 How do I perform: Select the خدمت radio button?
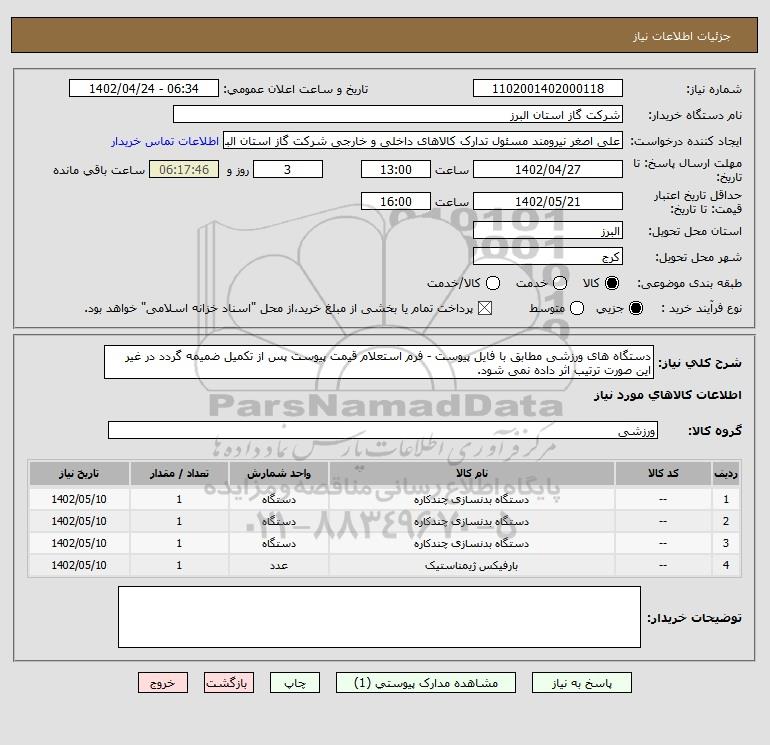tap(560, 283)
